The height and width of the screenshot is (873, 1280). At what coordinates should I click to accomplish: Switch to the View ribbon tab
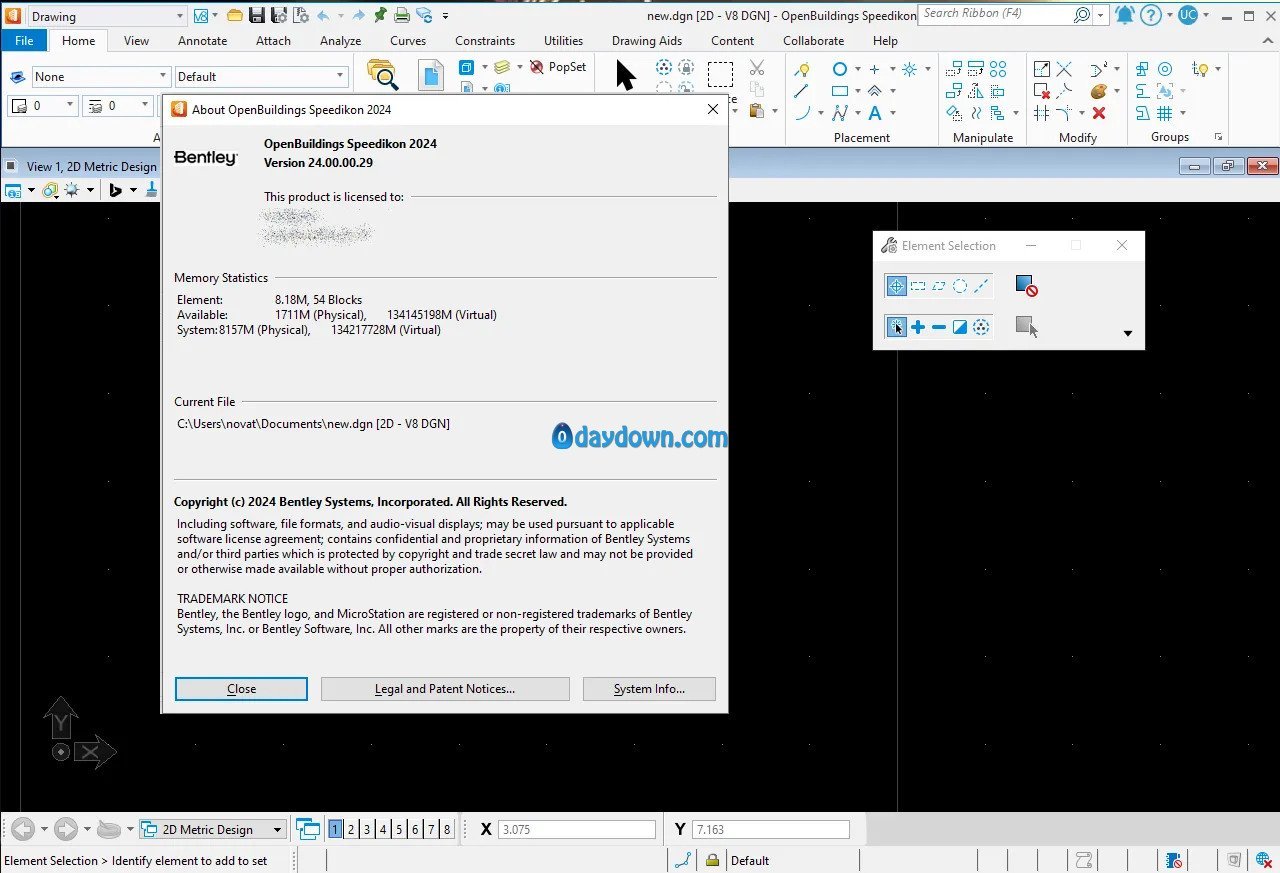(136, 41)
